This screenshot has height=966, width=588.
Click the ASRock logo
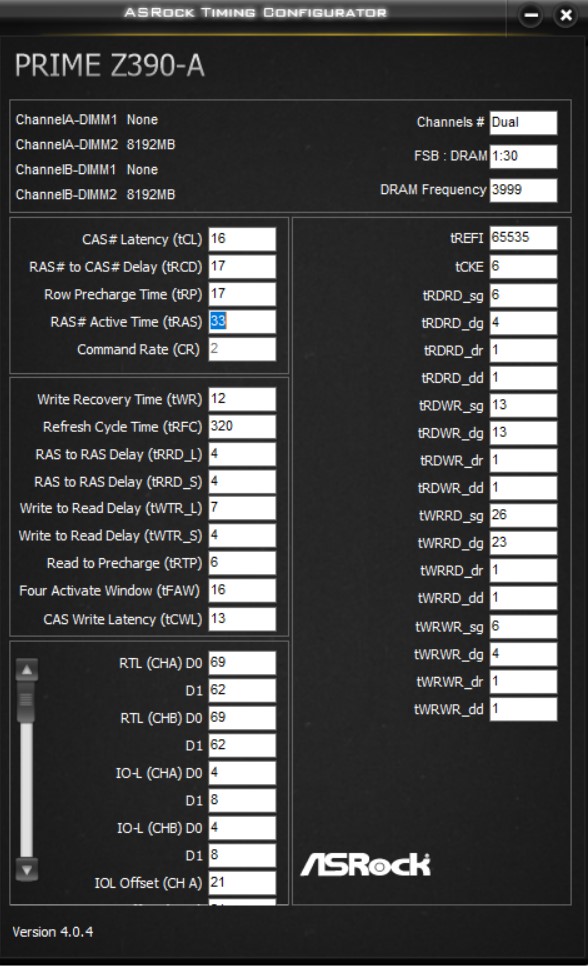pyautogui.click(x=365, y=864)
